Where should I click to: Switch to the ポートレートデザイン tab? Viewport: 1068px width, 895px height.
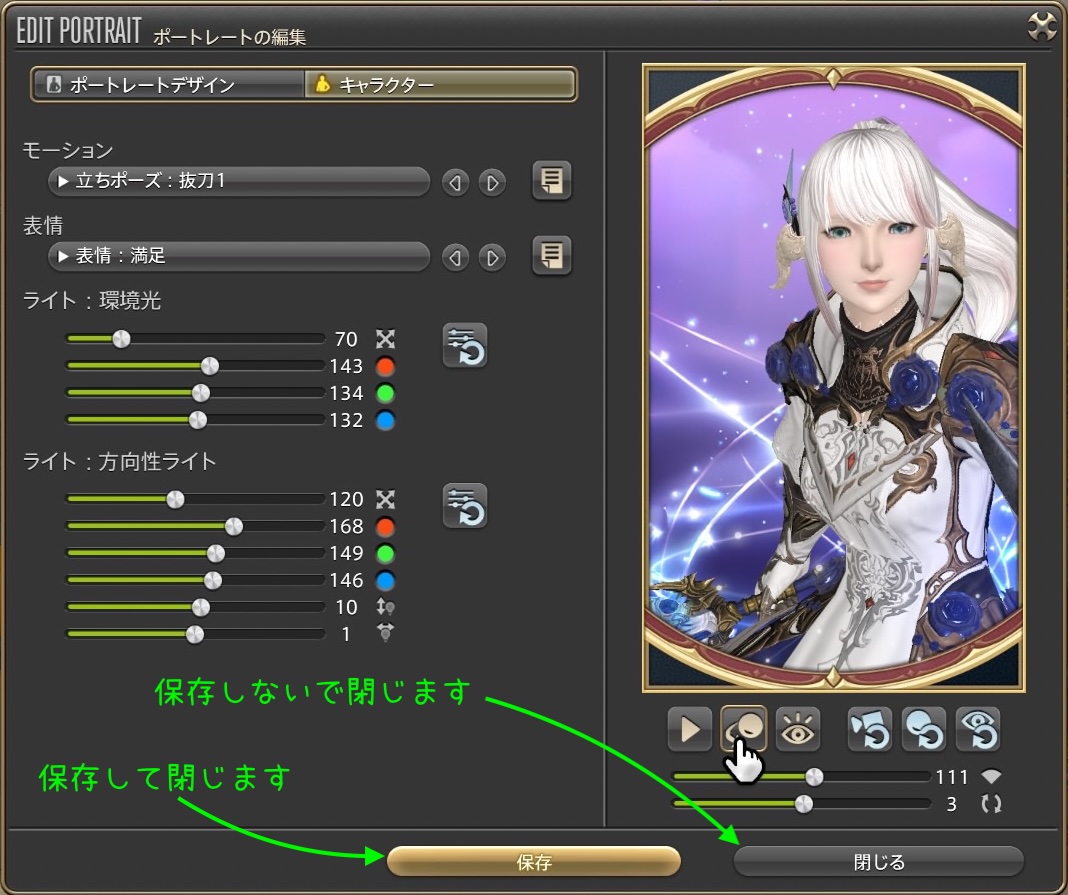tap(168, 85)
